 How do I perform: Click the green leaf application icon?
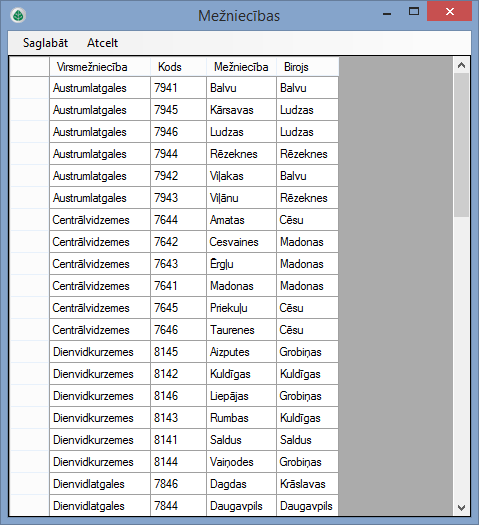coord(18,15)
